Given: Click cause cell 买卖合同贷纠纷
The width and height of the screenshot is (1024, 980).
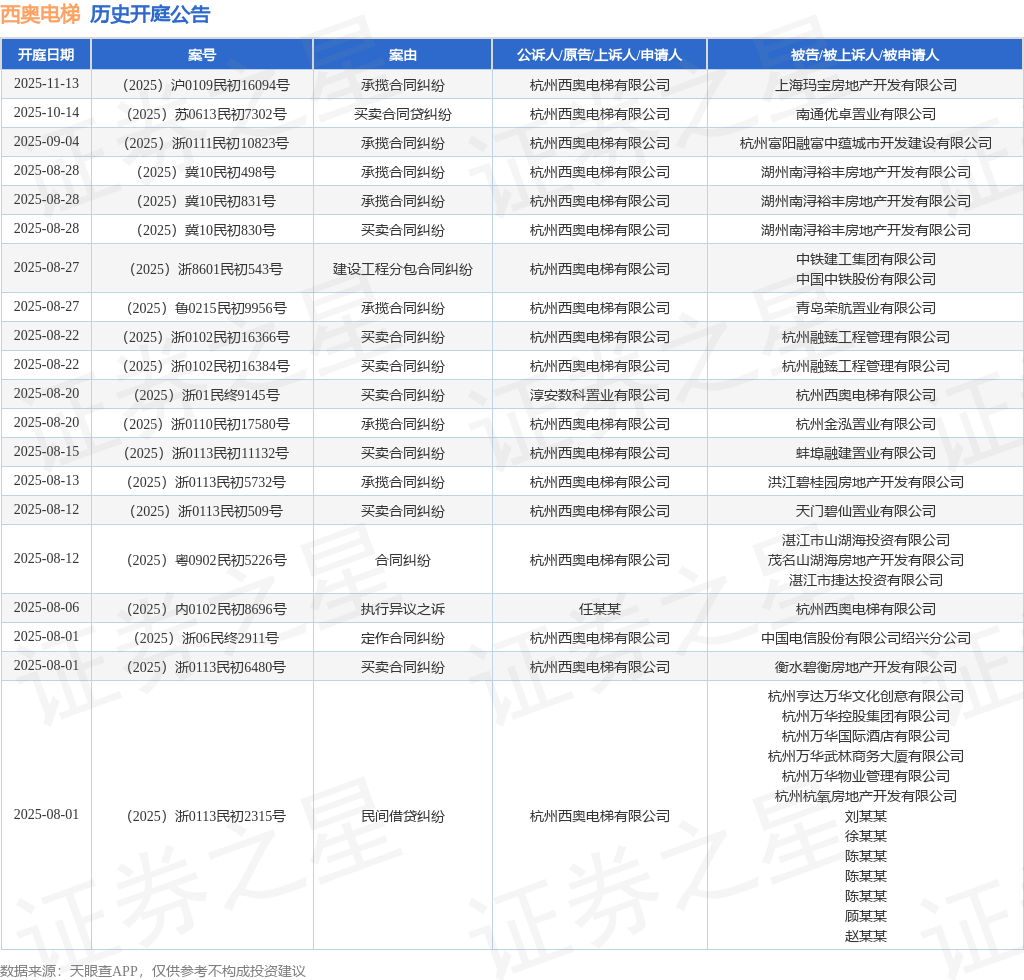Looking at the screenshot, I should [x=402, y=114].
